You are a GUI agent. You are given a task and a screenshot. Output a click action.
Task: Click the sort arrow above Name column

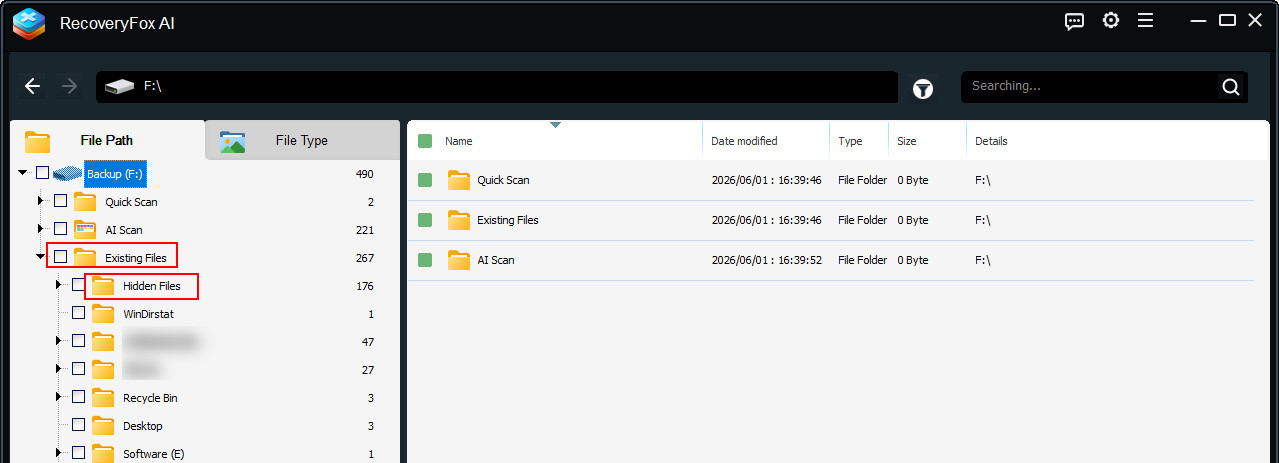pos(555,125)
